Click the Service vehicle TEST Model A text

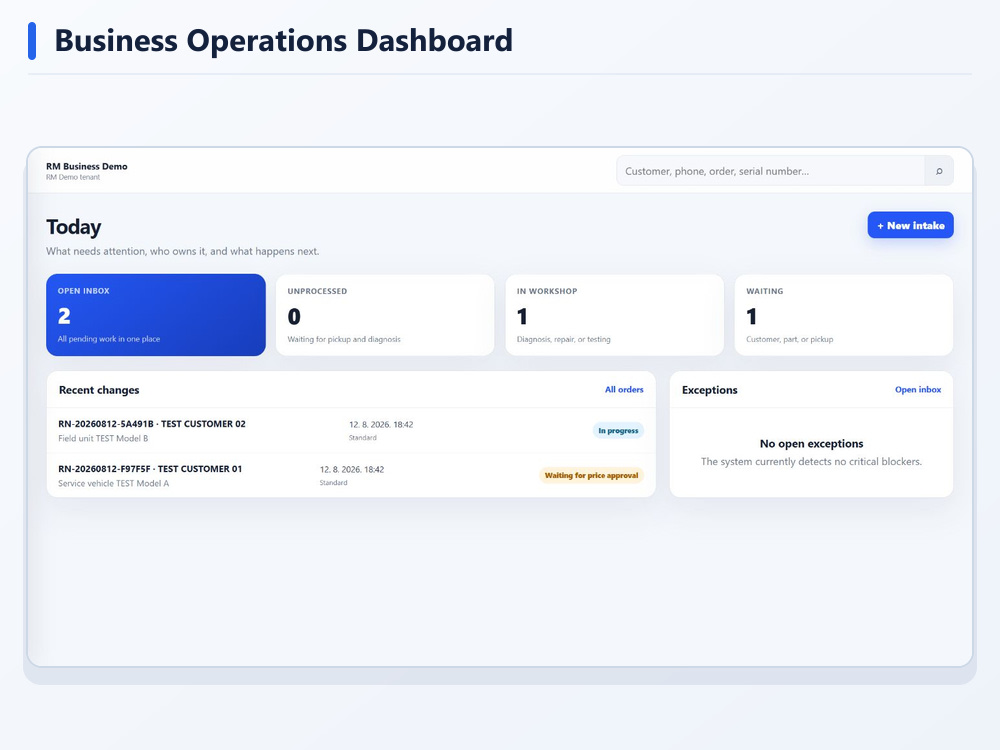pyautogui.click(x=114, y=483)
